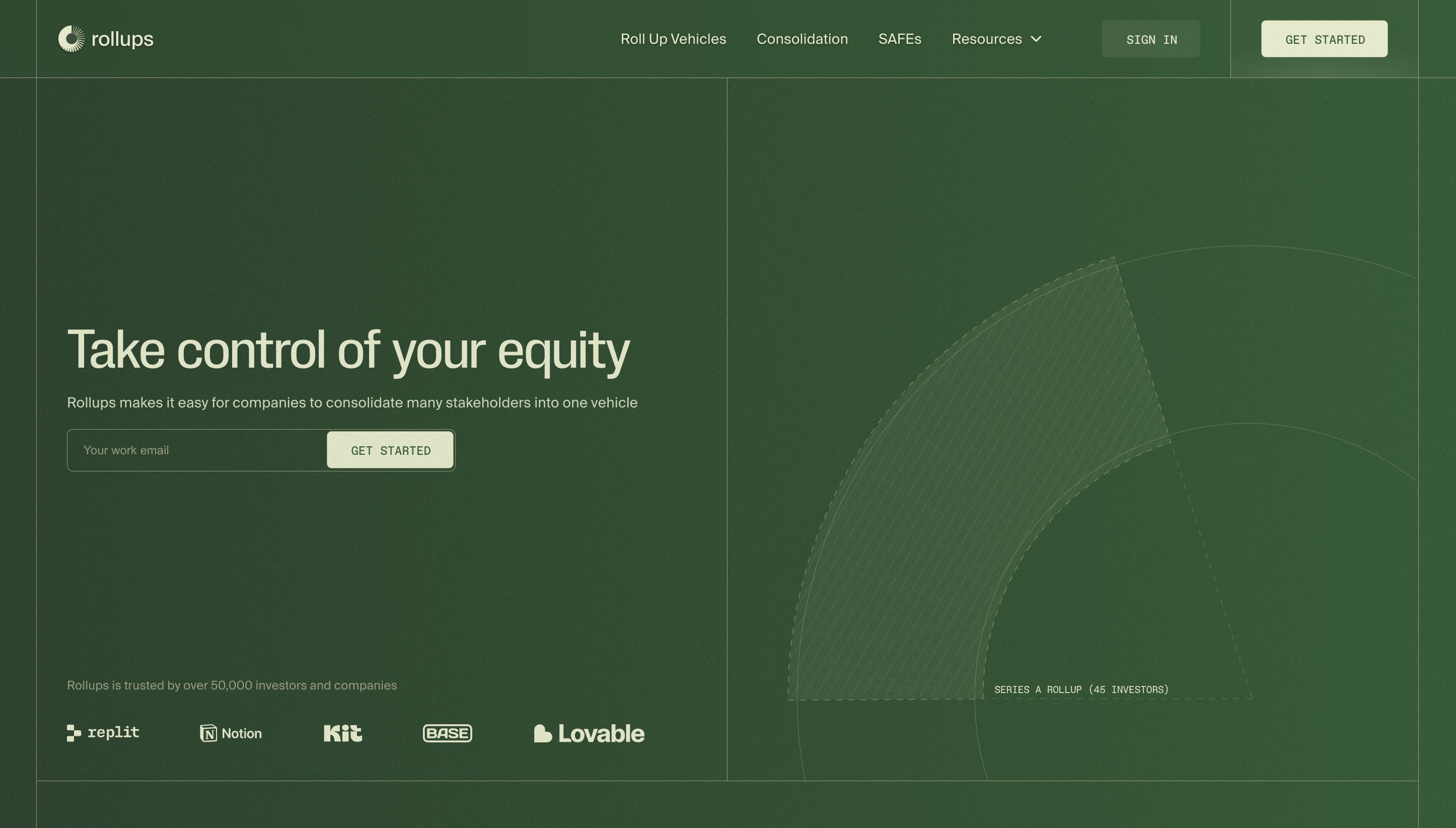The image size is (1456, 828).
Task: Click the Notion wordmark
Action: (x=242, y=734)
